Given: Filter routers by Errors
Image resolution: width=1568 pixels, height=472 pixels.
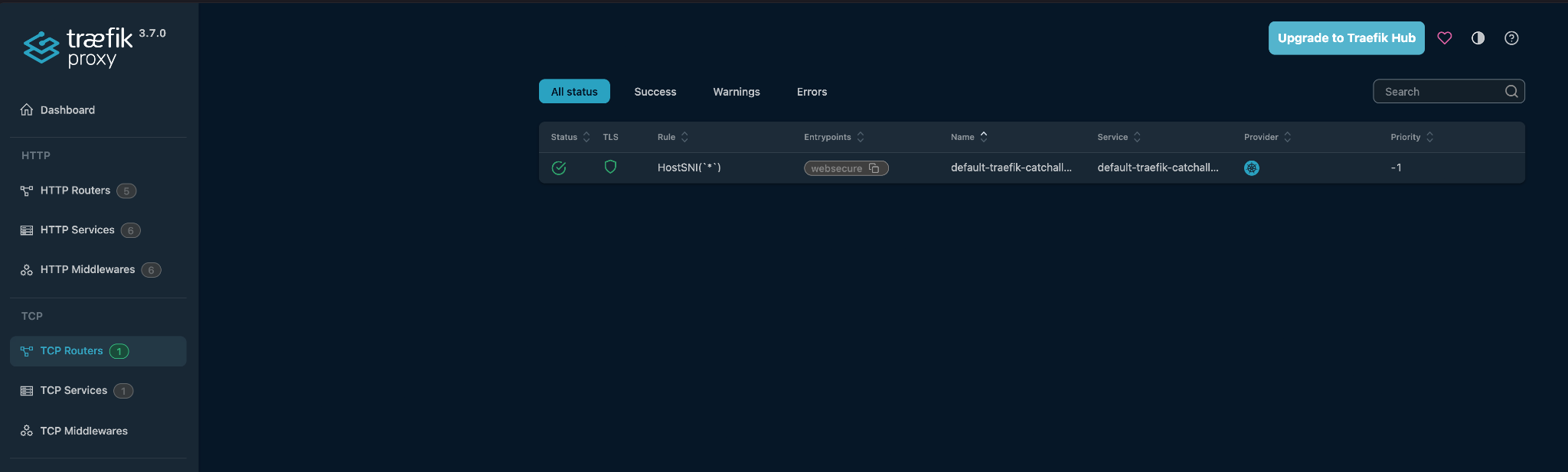Looking at the screenshot, I should 812,92.
